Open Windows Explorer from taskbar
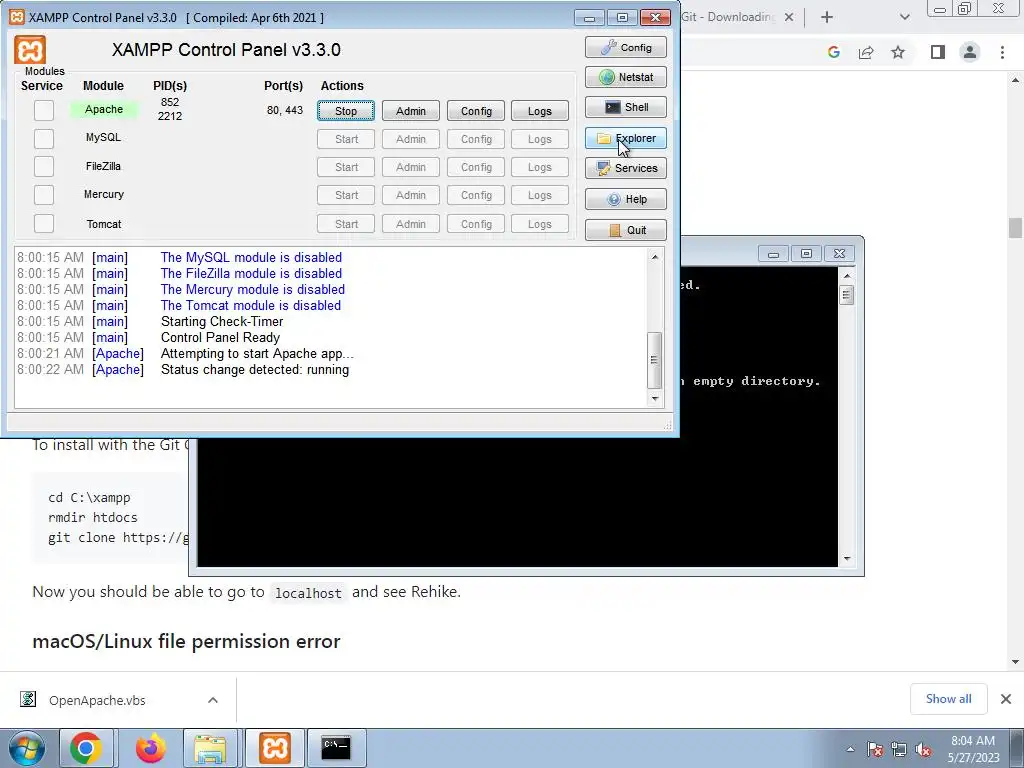Image resolution: width=1024 pixels, height=768 pixels. [211, 748]
